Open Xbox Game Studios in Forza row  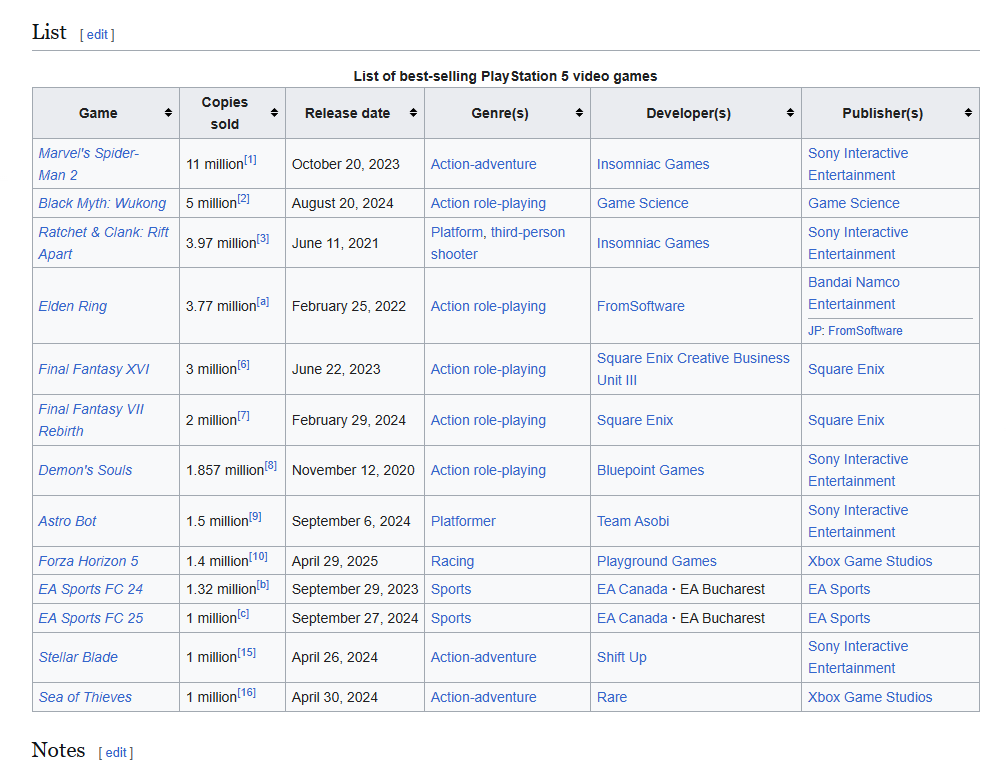[870, 561]
